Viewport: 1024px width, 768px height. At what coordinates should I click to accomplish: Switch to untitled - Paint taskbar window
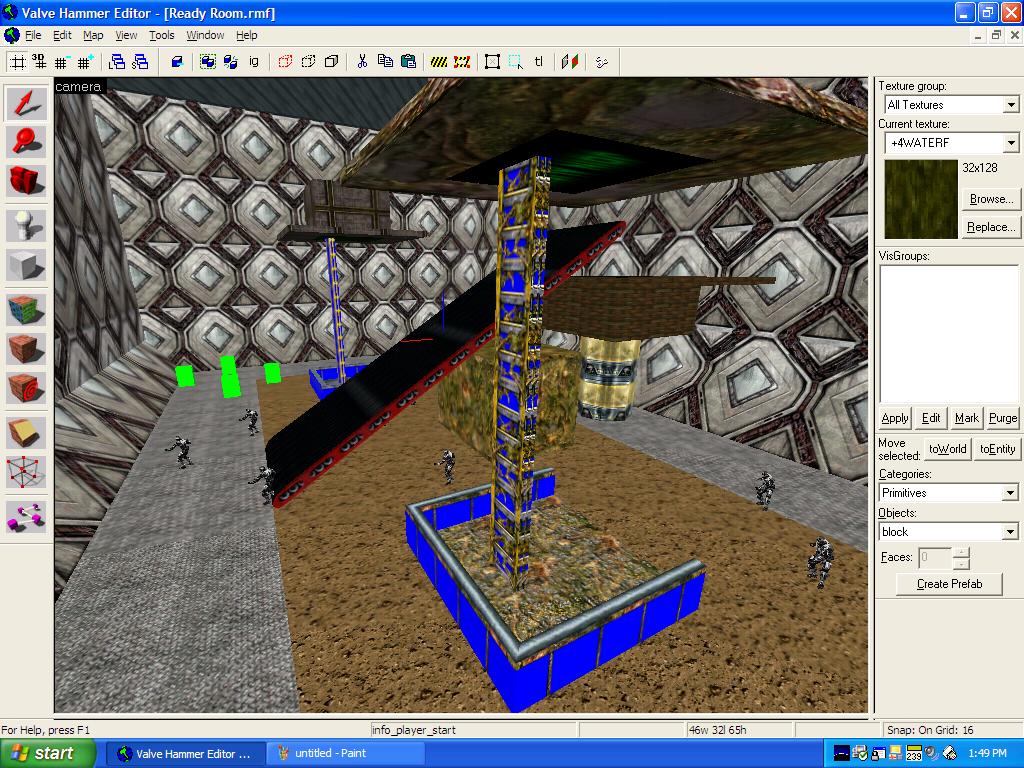(x=344, y=753)
